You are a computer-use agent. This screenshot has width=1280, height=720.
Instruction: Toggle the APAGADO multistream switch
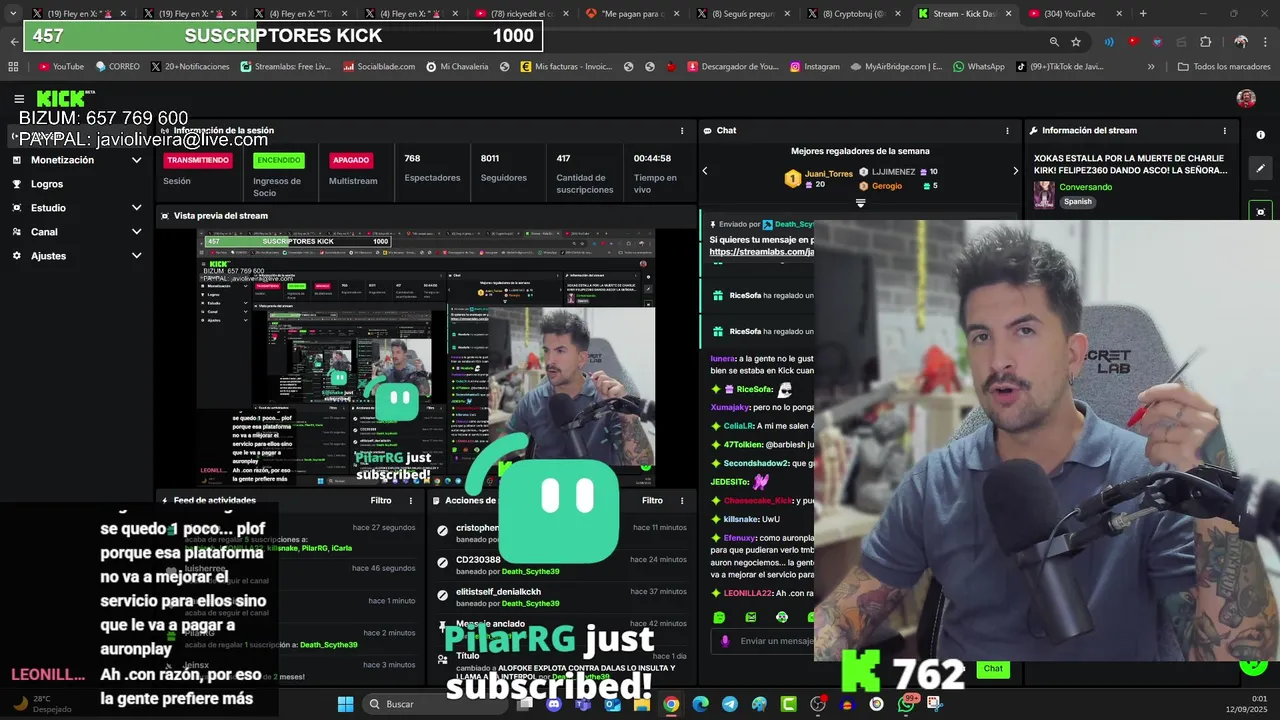[x=351, y=160]
